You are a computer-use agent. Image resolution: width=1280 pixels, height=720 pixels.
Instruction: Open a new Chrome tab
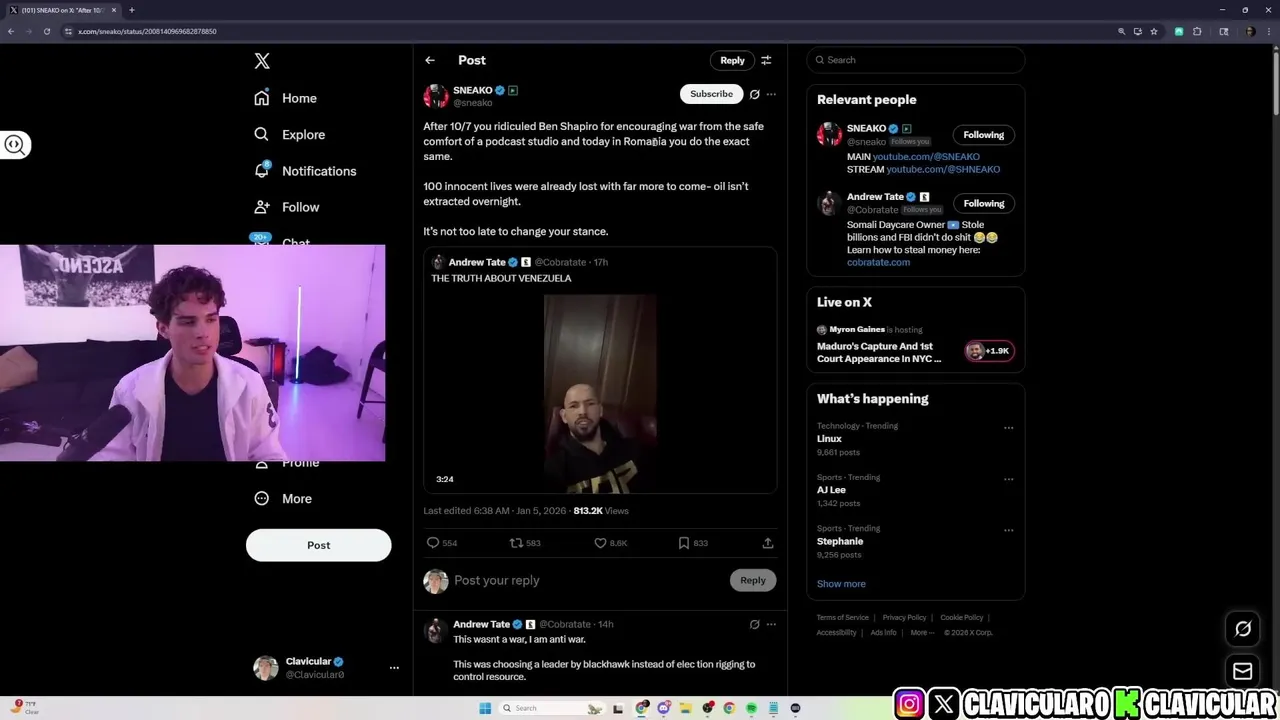pos(132,10)
